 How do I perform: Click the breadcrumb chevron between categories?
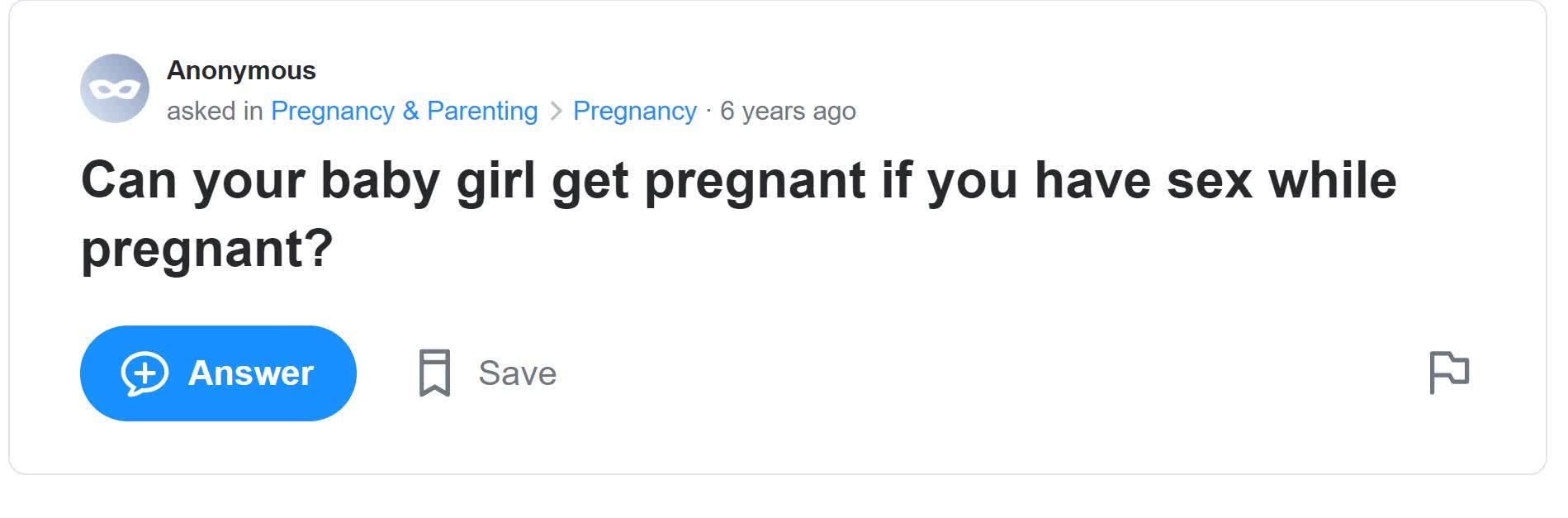(556, 111)
